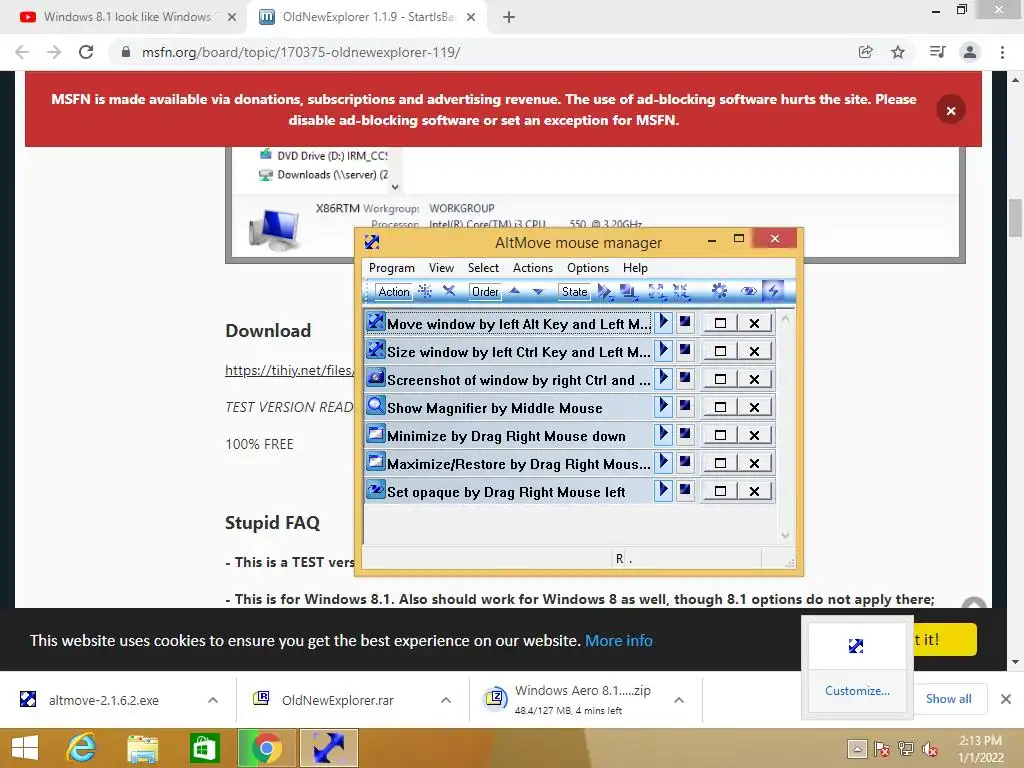Click the stop all actions icon after State
This screenshot has height=768, width=1024.
click(x=629, y=291)
